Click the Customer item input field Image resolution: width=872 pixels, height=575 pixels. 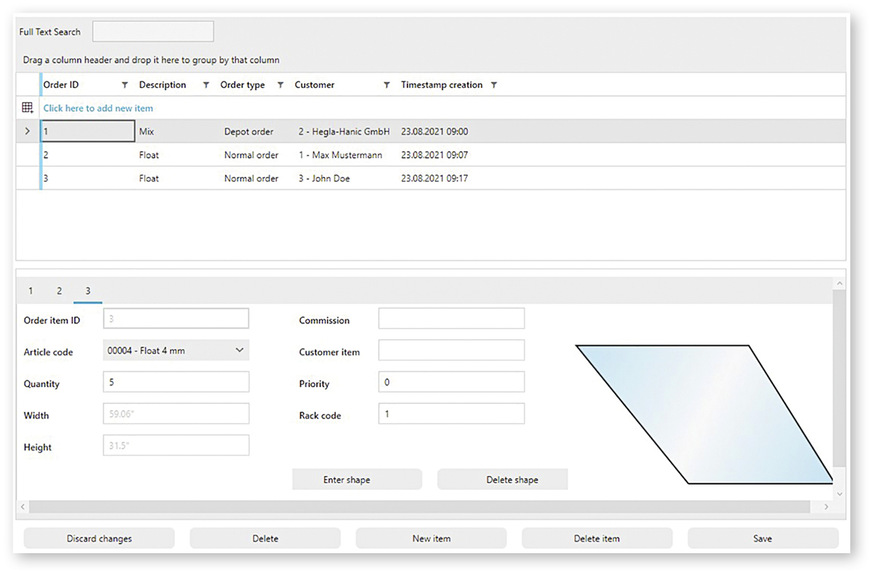point(451,350)
